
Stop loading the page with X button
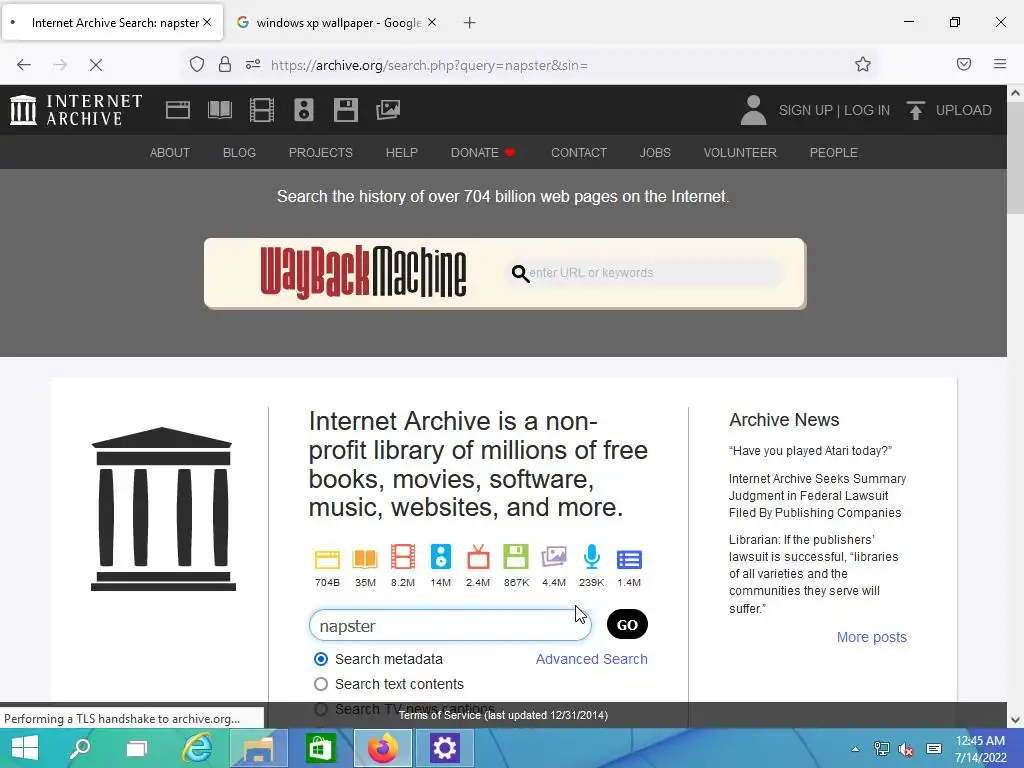point(96,65)
